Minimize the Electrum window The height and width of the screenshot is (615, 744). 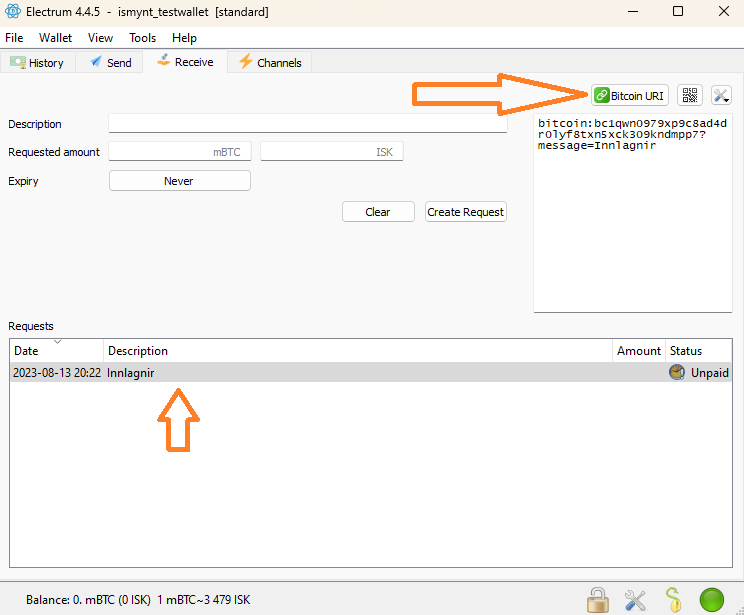point(633,11)
